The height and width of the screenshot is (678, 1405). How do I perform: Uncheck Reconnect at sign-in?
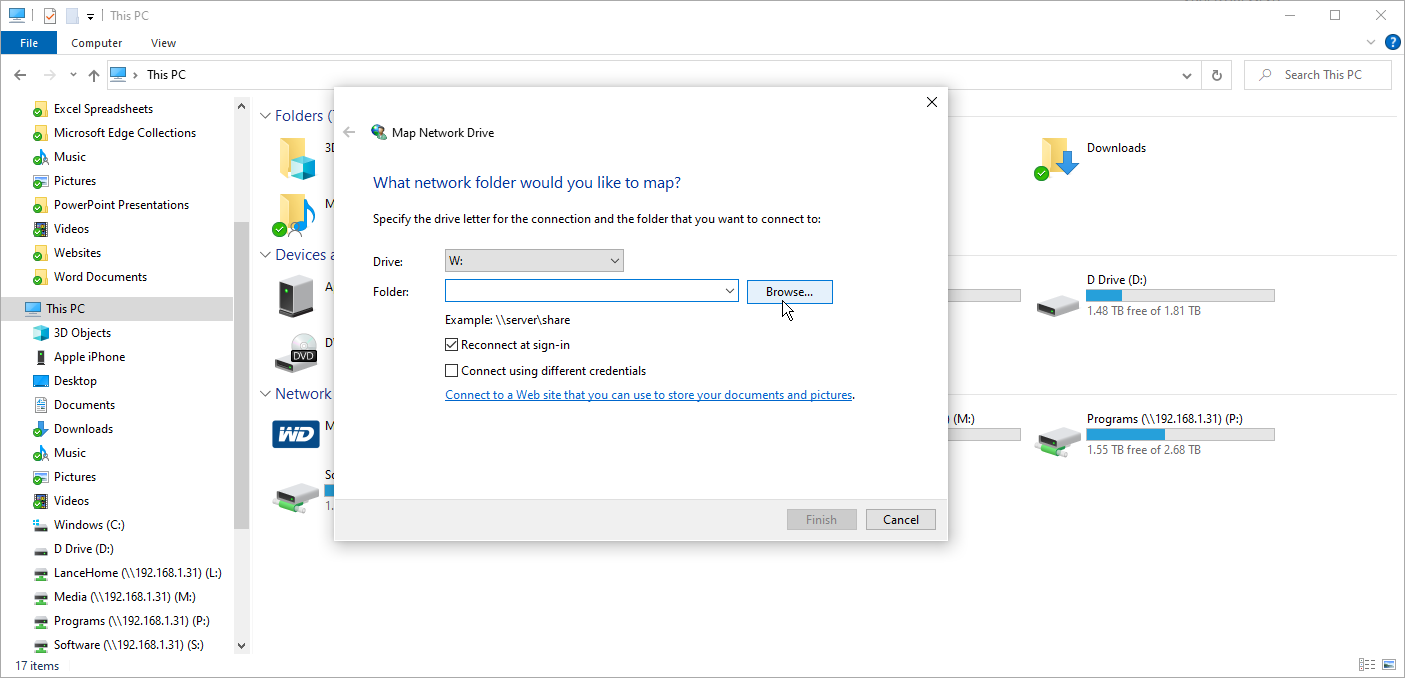pos(451,344)
